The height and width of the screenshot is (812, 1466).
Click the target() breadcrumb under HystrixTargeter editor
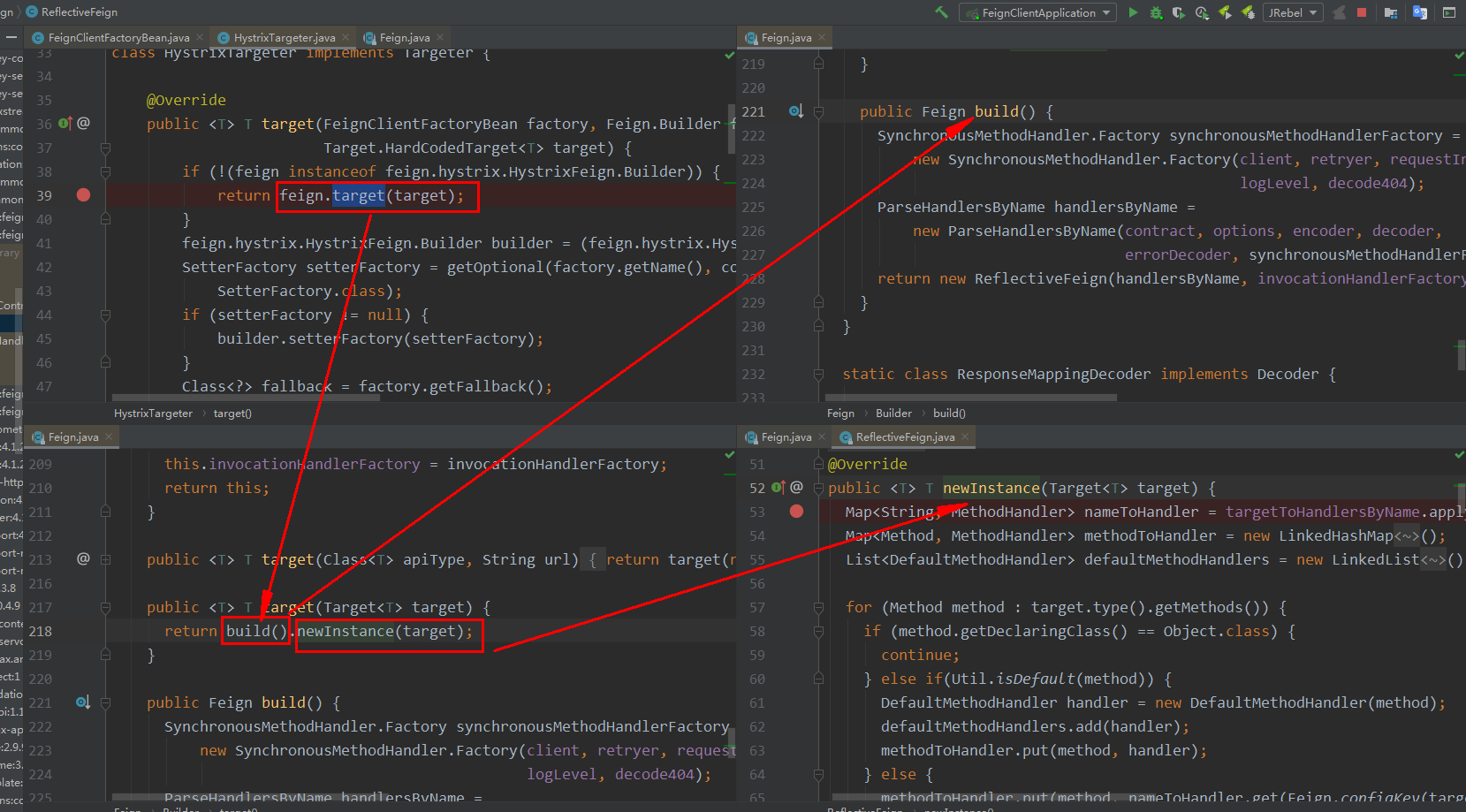click(x=232, y=413)
